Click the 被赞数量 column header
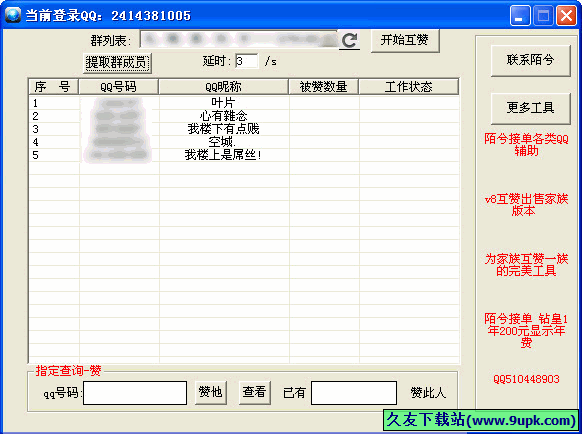582x434 pixels. point(324,87)
